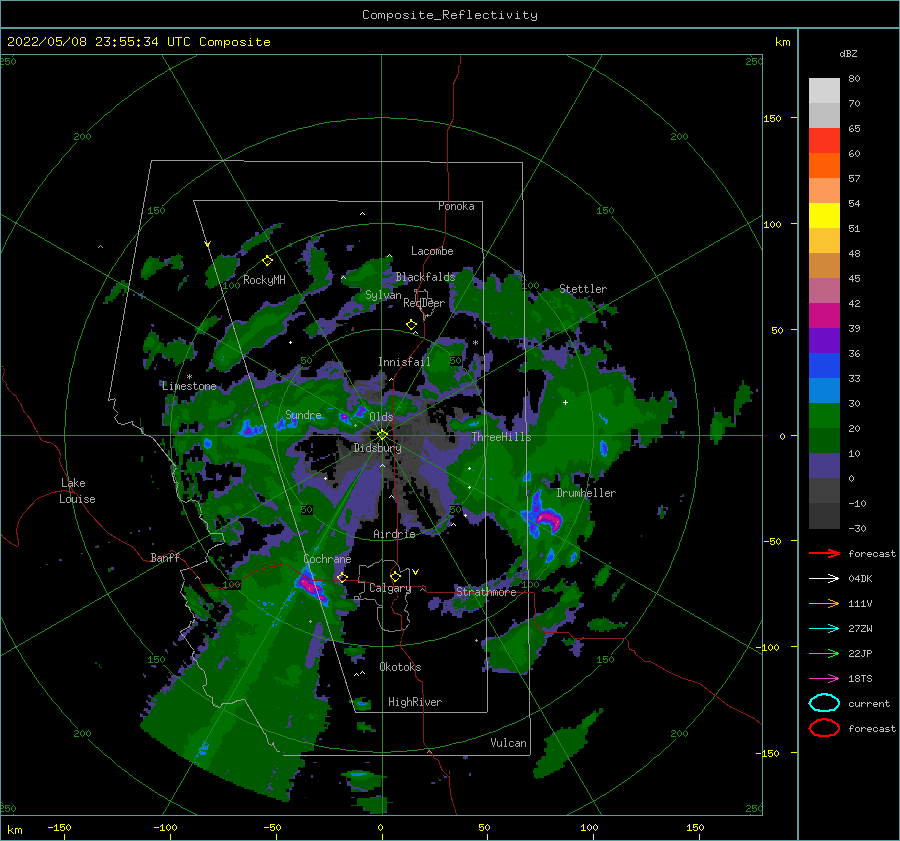Click the HighRiver city label
Screen dimensions: 900x841
coord(415,702)
